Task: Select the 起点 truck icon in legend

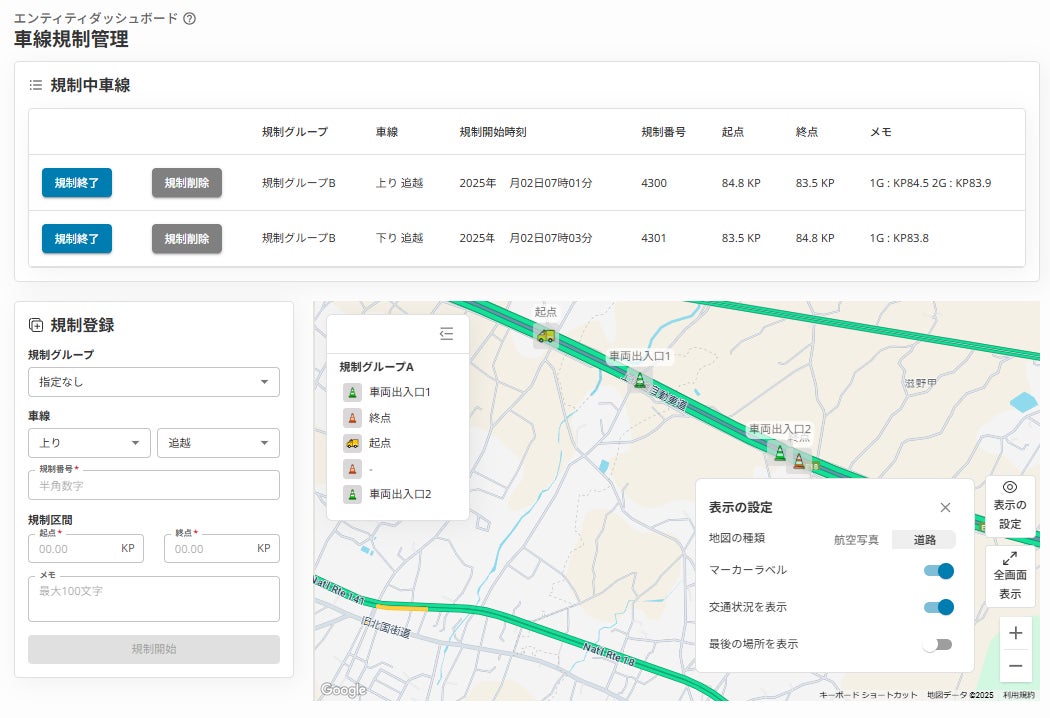Action: tap(352, 443)
